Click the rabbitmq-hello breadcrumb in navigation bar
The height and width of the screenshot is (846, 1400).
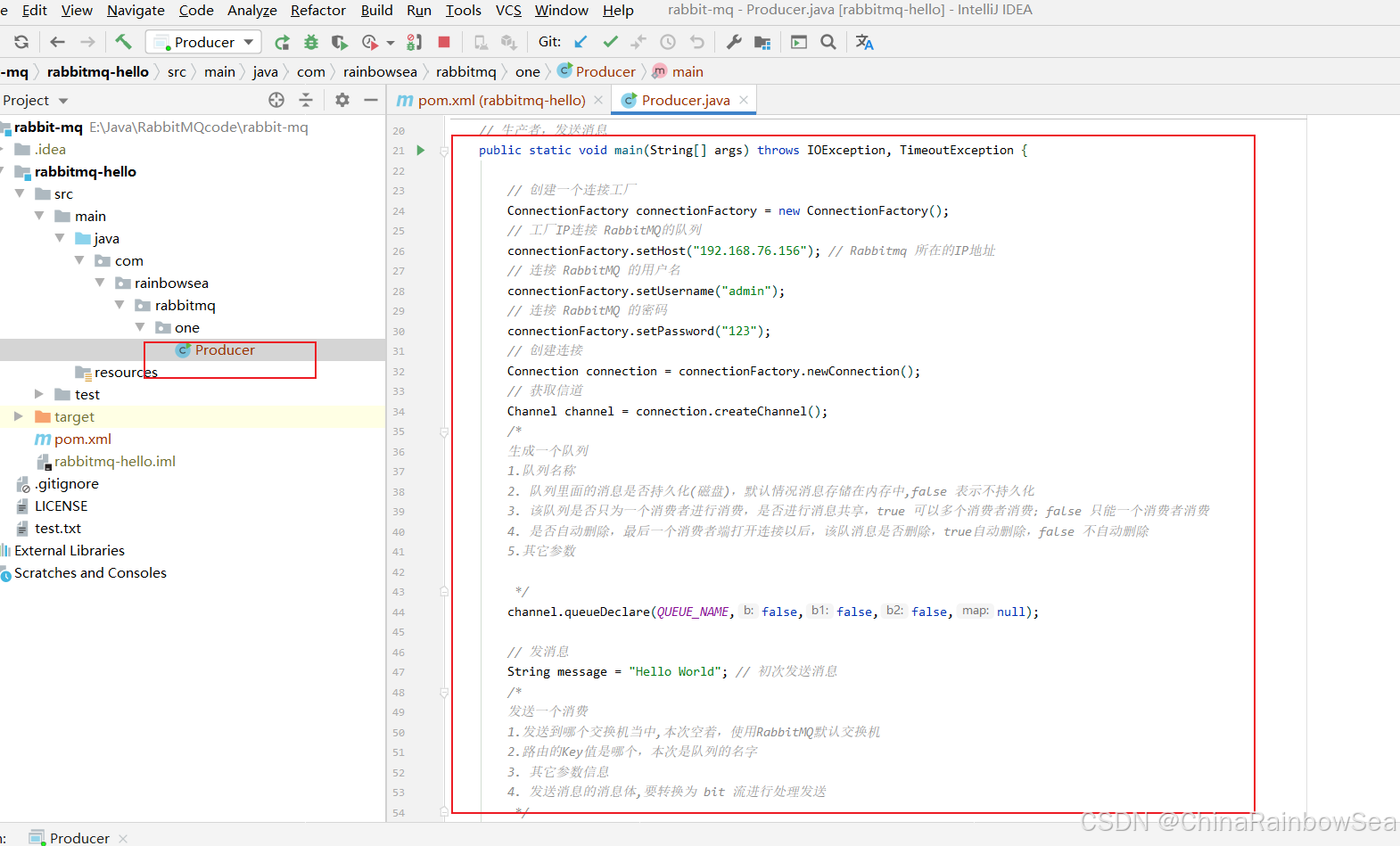coord(97,71)
